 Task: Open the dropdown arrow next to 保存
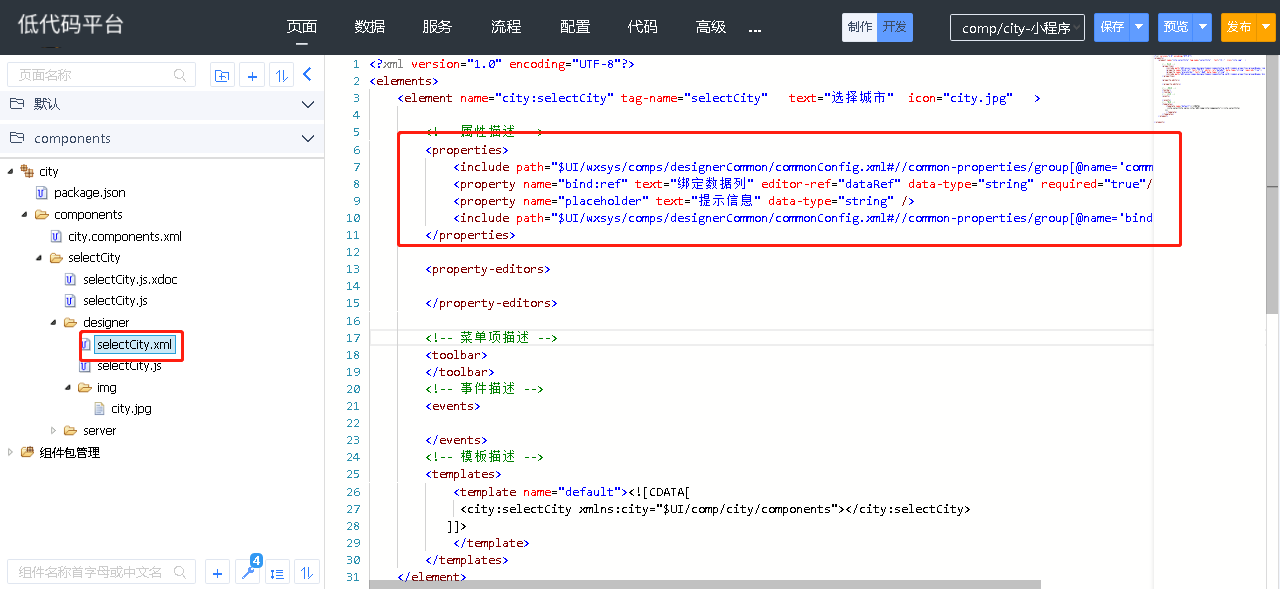coord(1139,27)
